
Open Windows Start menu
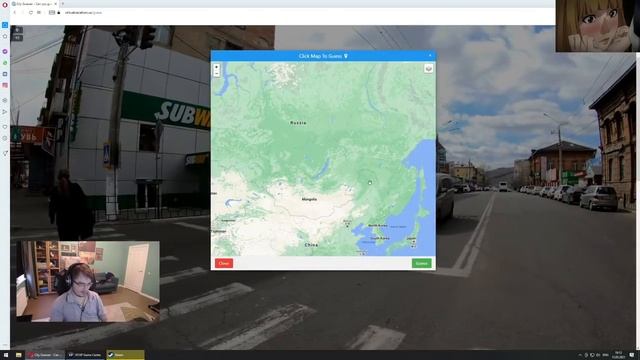click(6, 355)
